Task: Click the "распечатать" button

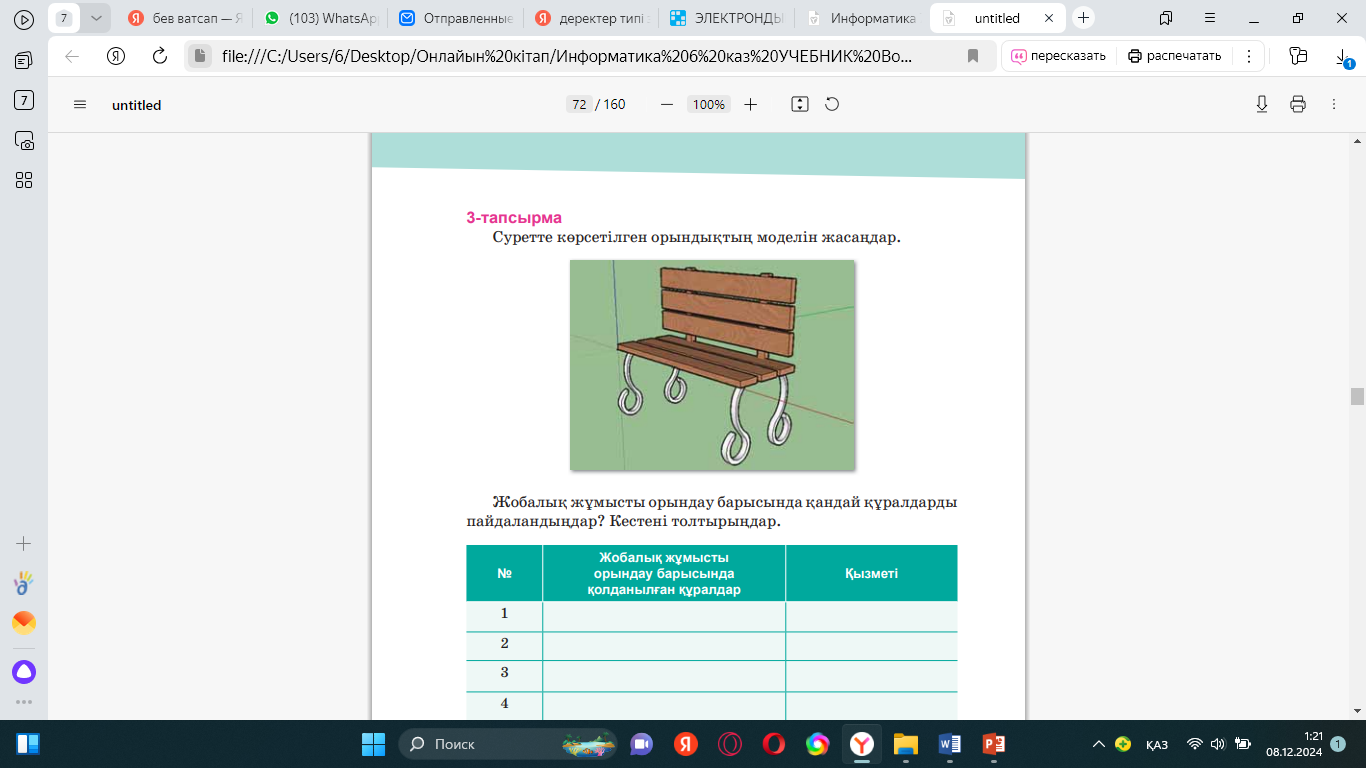Action: point(1175,56)
